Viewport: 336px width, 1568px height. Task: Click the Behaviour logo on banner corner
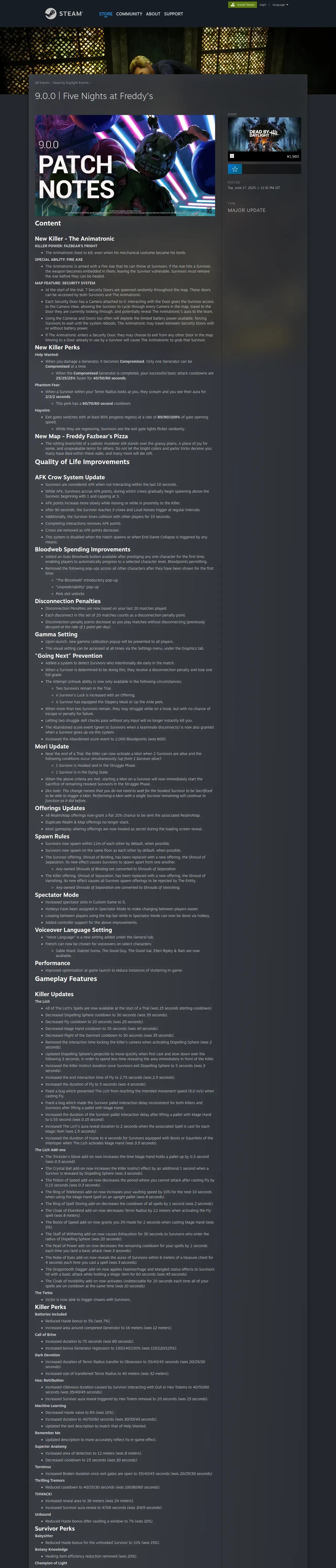209,211
